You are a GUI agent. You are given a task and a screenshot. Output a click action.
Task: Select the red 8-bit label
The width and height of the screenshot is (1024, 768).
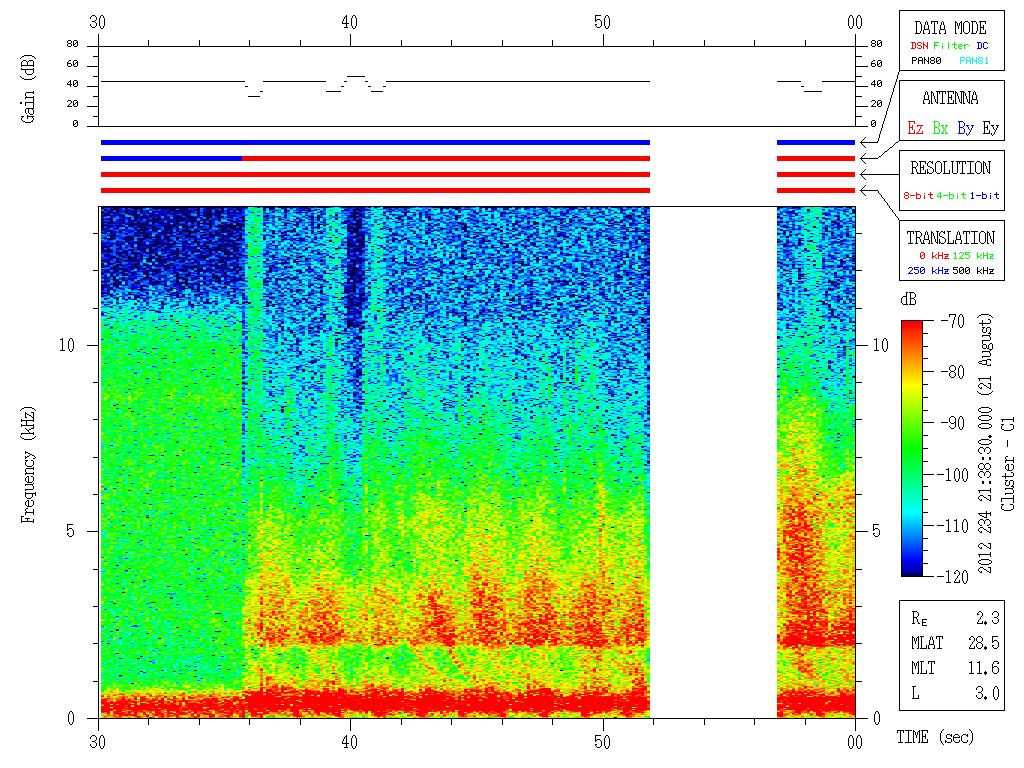coord(918,195)
